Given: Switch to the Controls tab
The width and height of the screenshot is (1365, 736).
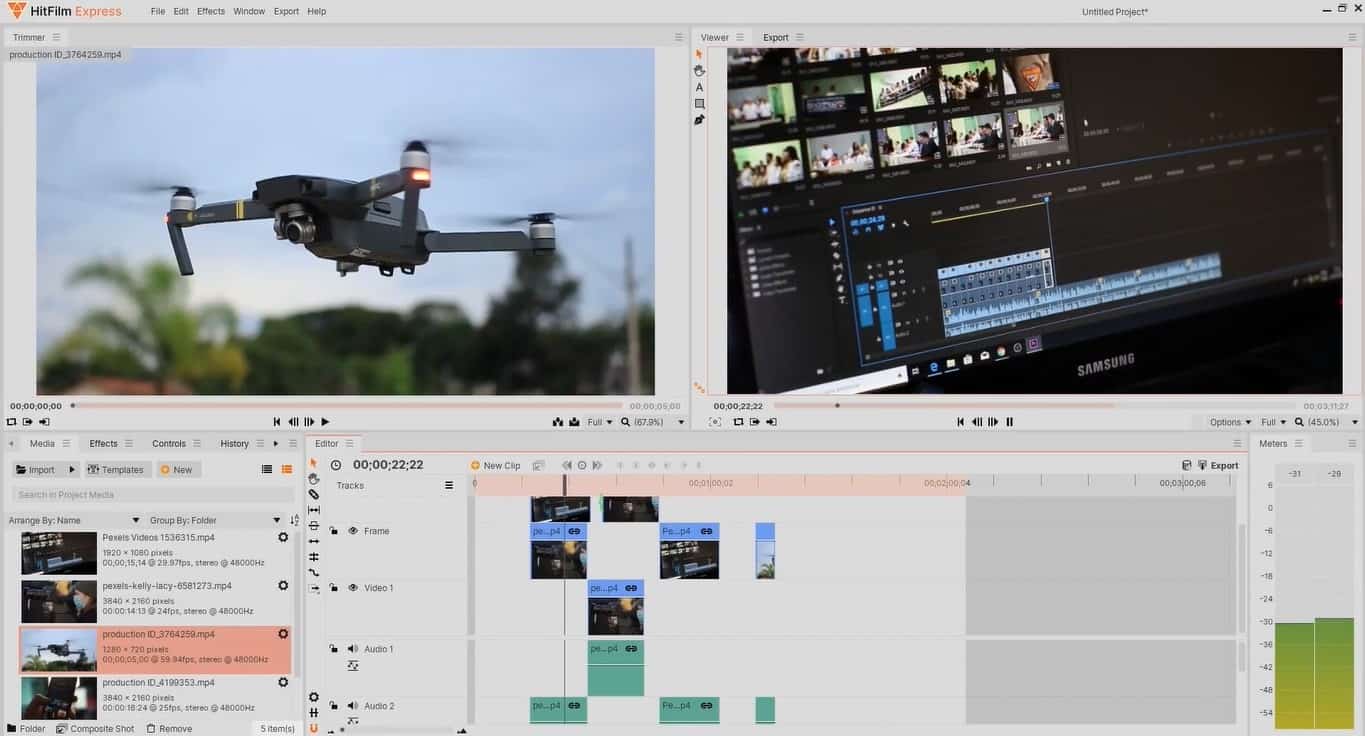Looking at the screenshot, I should (169, 444).
